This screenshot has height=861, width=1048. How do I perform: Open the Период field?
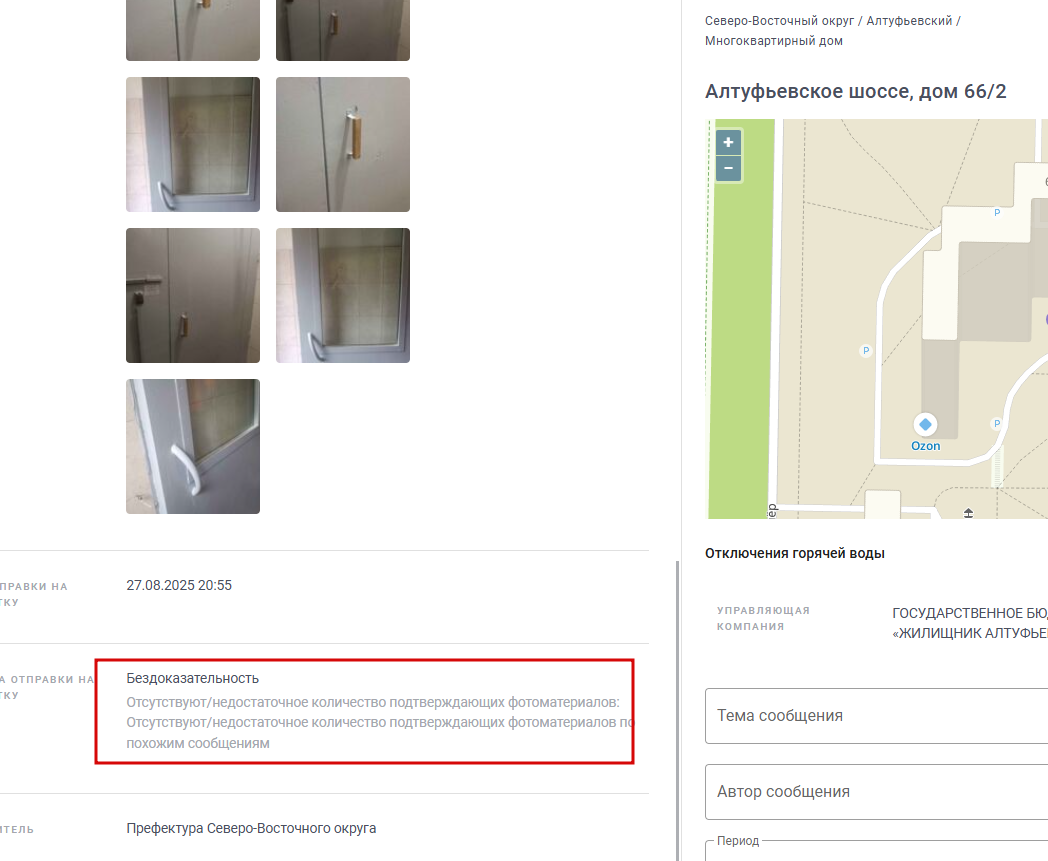pos(876,850)
